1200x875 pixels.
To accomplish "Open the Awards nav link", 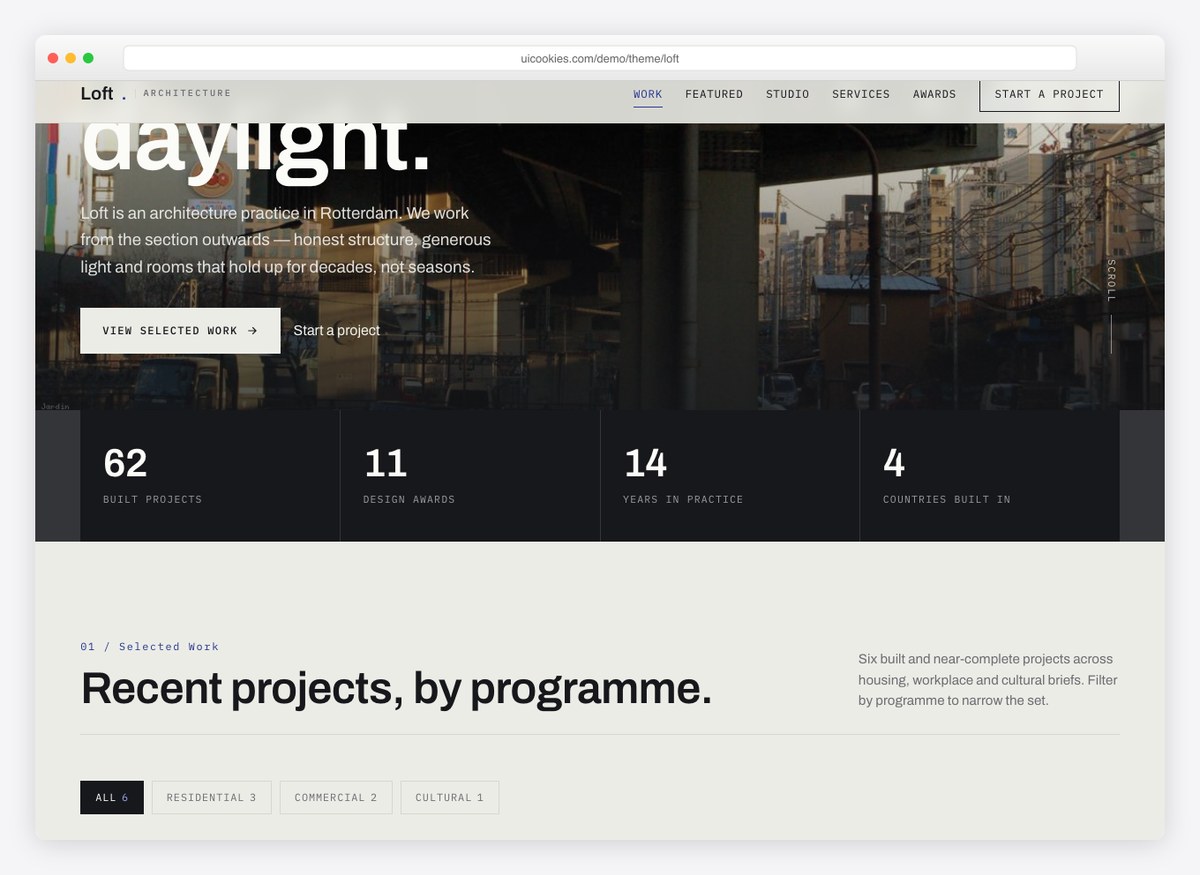I will click(x=934, y=94).
